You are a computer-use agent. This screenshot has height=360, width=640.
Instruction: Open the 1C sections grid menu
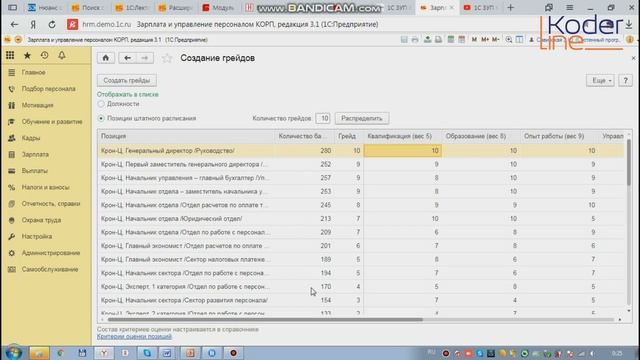click(x=10, y=55)
